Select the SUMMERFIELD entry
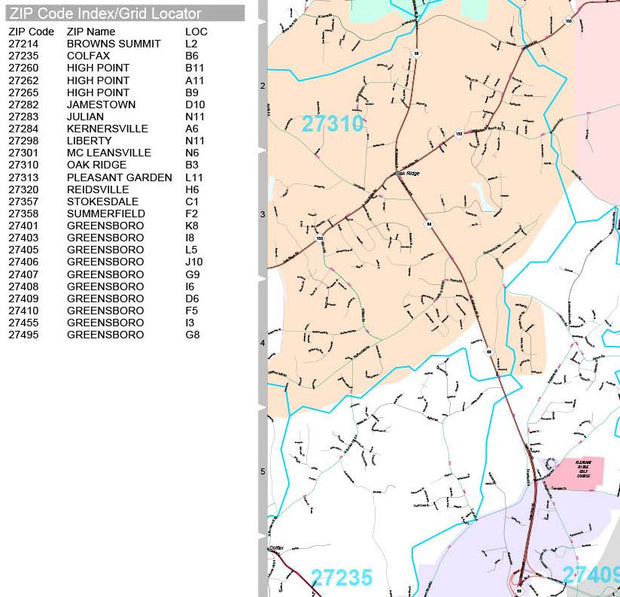This screenshot has height=597, width=620. click(x=106, y=213)
